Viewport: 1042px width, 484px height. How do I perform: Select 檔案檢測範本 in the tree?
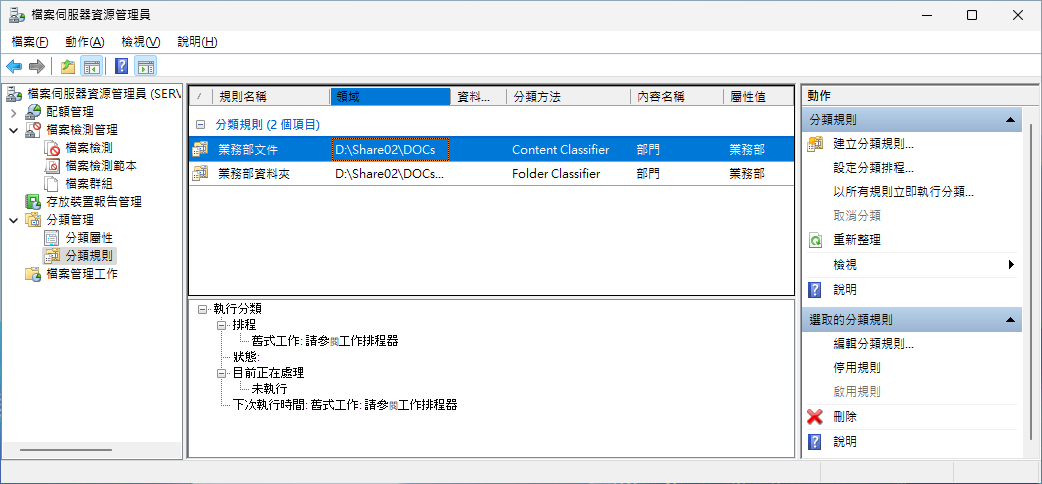tap(101, 166)
